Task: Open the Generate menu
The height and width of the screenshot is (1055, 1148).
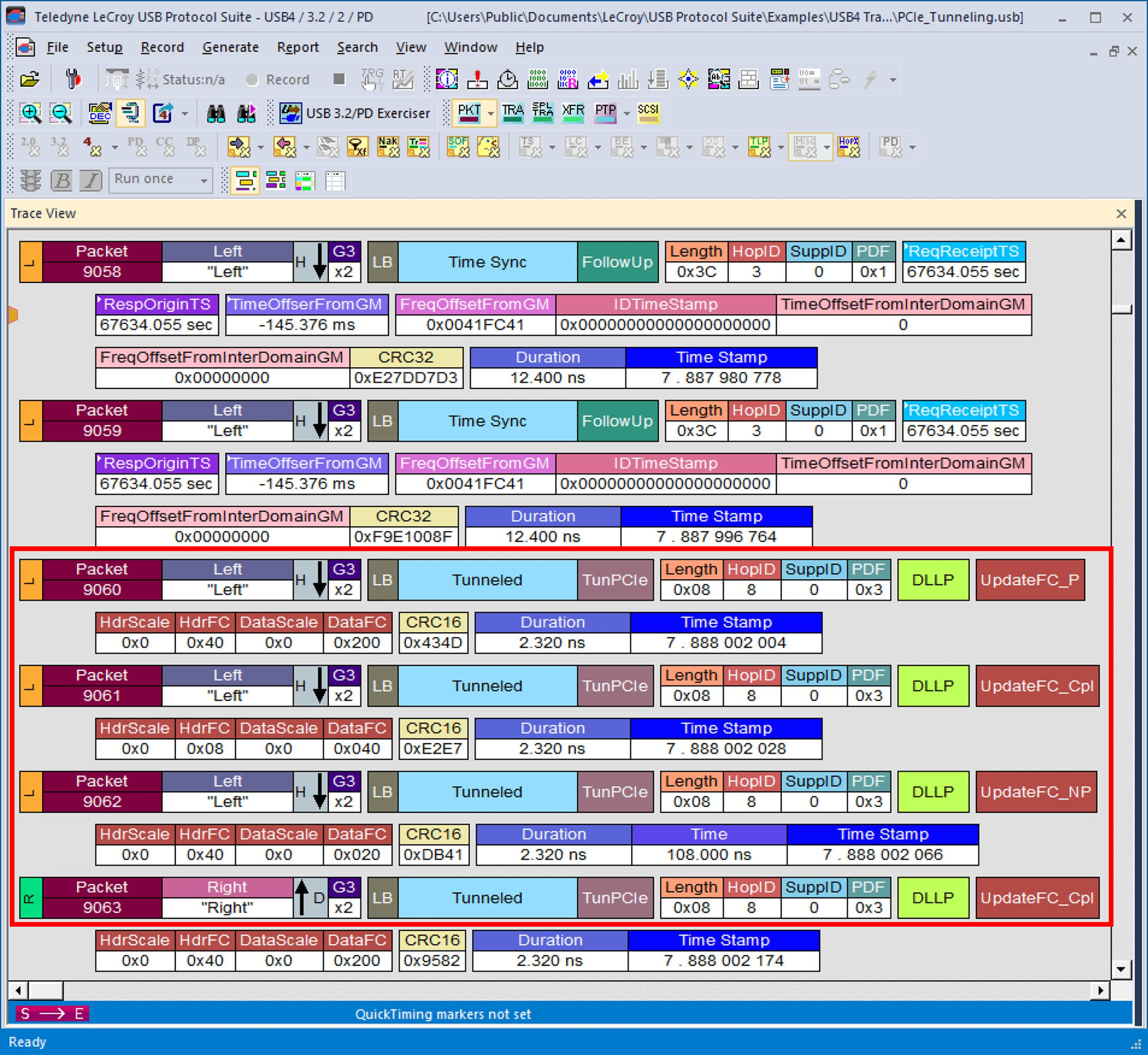Action: [230, 47]
